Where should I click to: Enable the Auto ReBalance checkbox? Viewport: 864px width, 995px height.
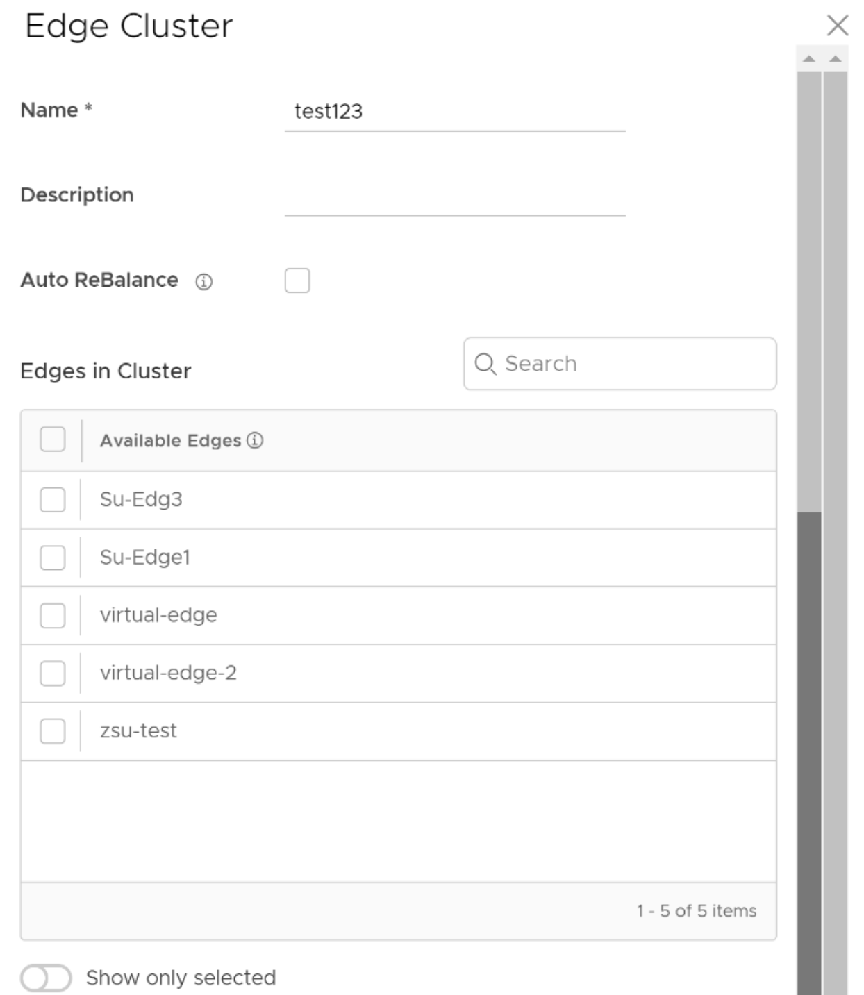click(x=297, y=281)
